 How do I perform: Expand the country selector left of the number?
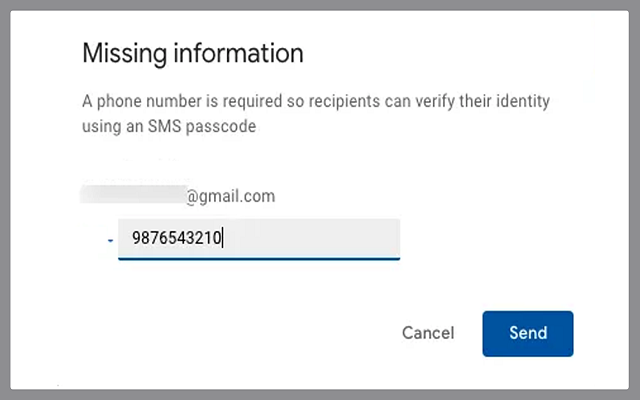pos(109,240)
